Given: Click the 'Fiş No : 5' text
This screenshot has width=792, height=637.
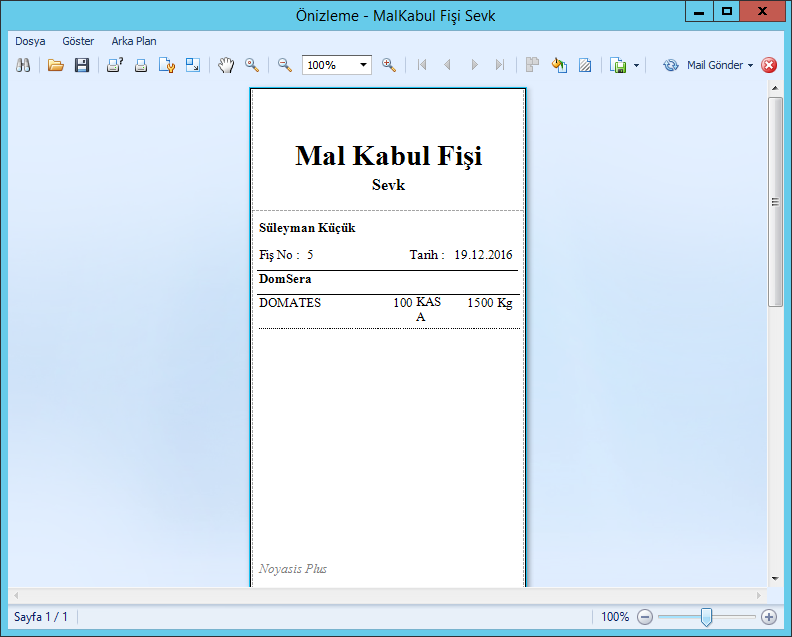Looking at the screenshot, I should [x=286, y=255].
